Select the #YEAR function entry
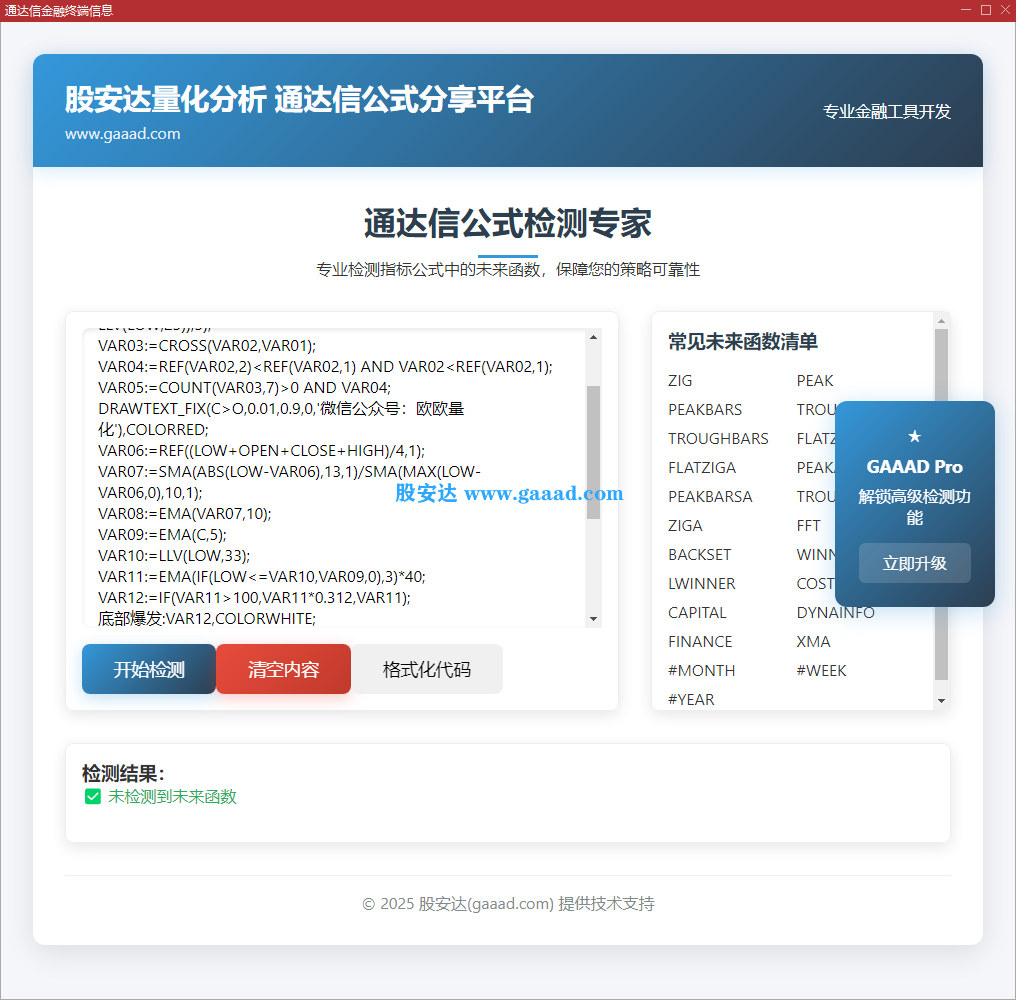This screenshot has height=1000, width=1016. pyautogui.click(x=691, y=700)
